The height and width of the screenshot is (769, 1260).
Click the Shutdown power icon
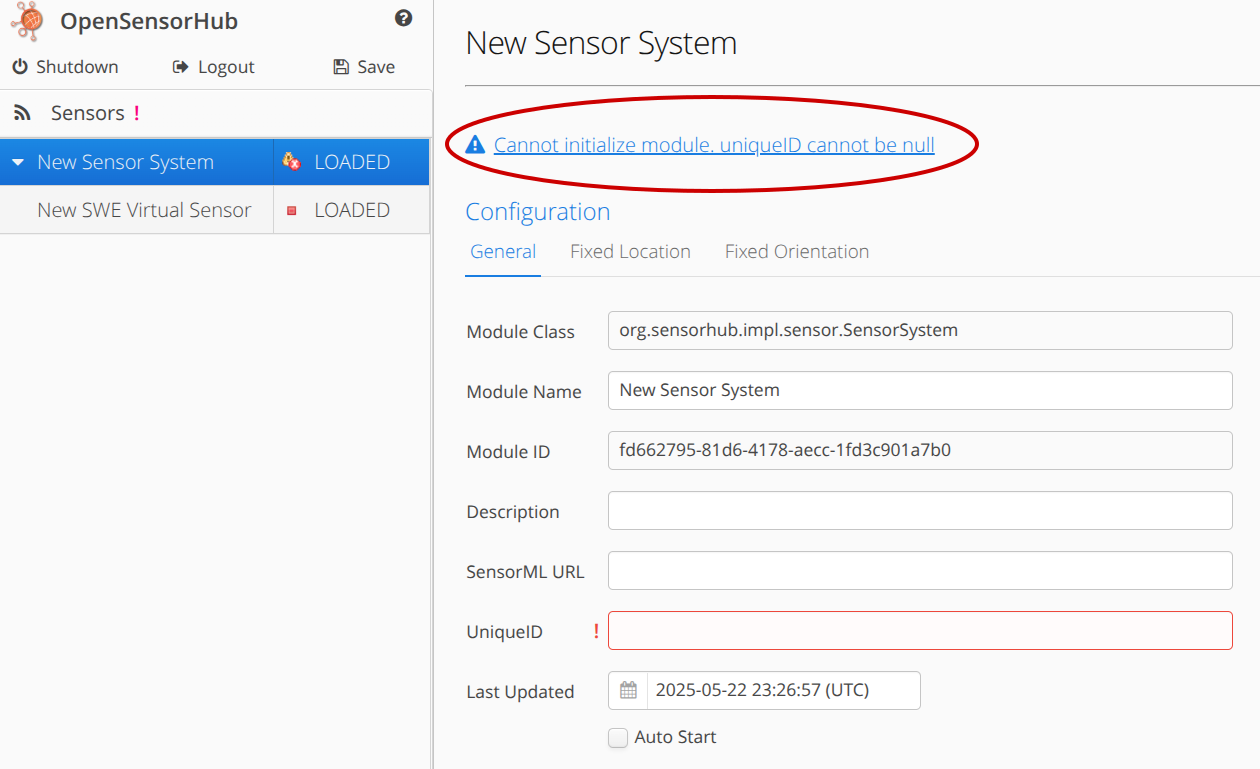(x=20, y=67)
